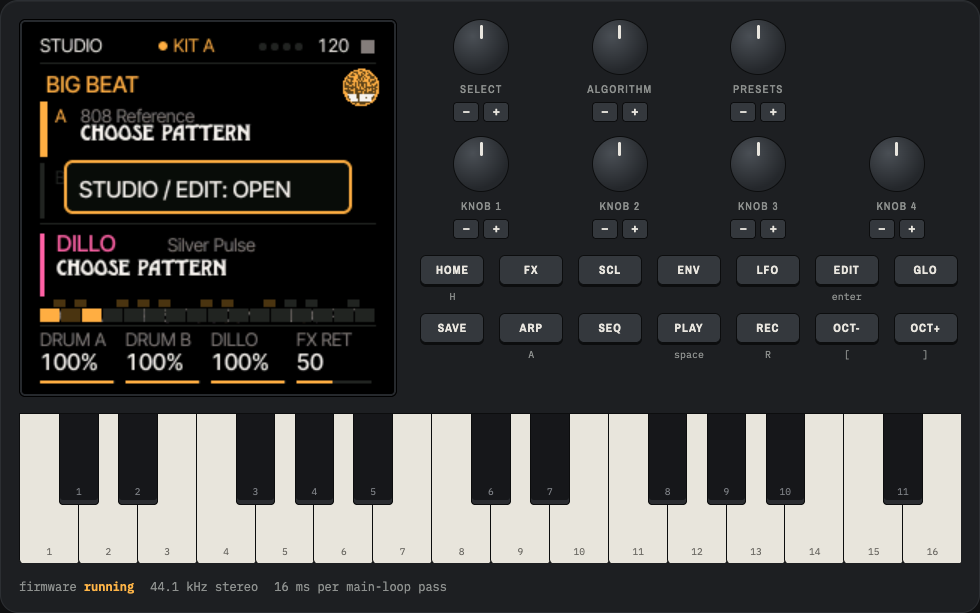Open the GLO global page
Viewport: 980px width, 613px height.
pyautogui.click(x=925, y=270)
